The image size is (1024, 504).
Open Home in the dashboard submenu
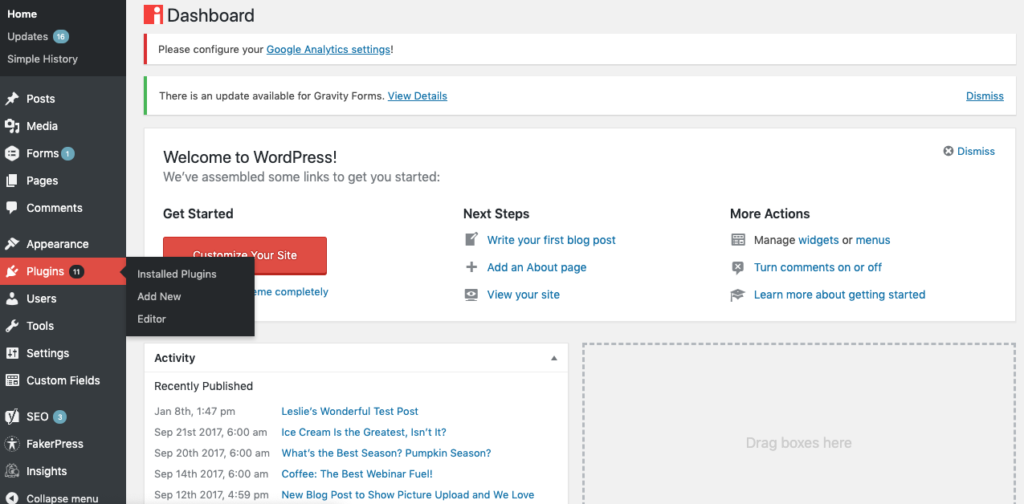[22, 14]
